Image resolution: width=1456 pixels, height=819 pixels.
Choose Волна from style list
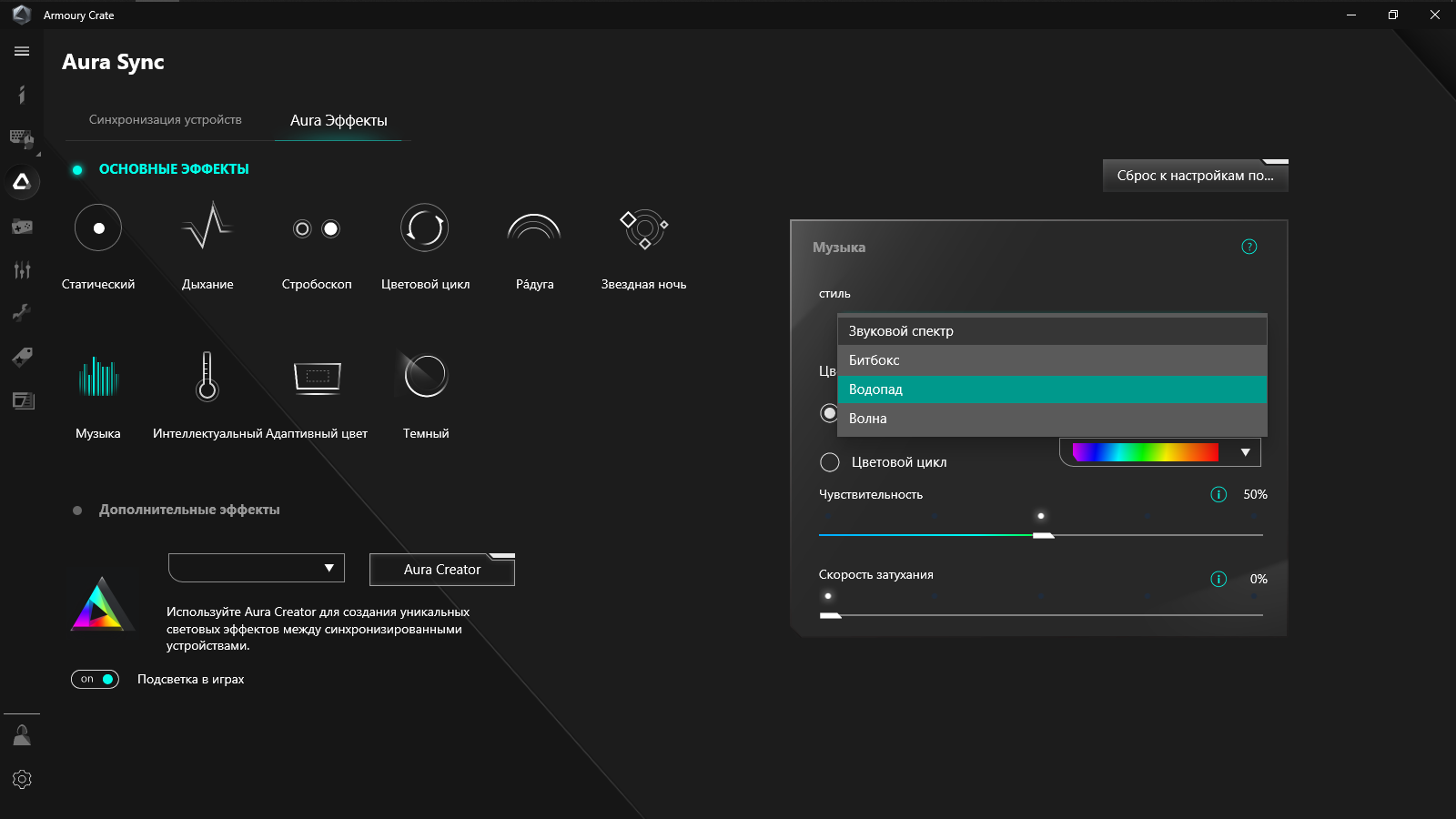coord(1052,419)
